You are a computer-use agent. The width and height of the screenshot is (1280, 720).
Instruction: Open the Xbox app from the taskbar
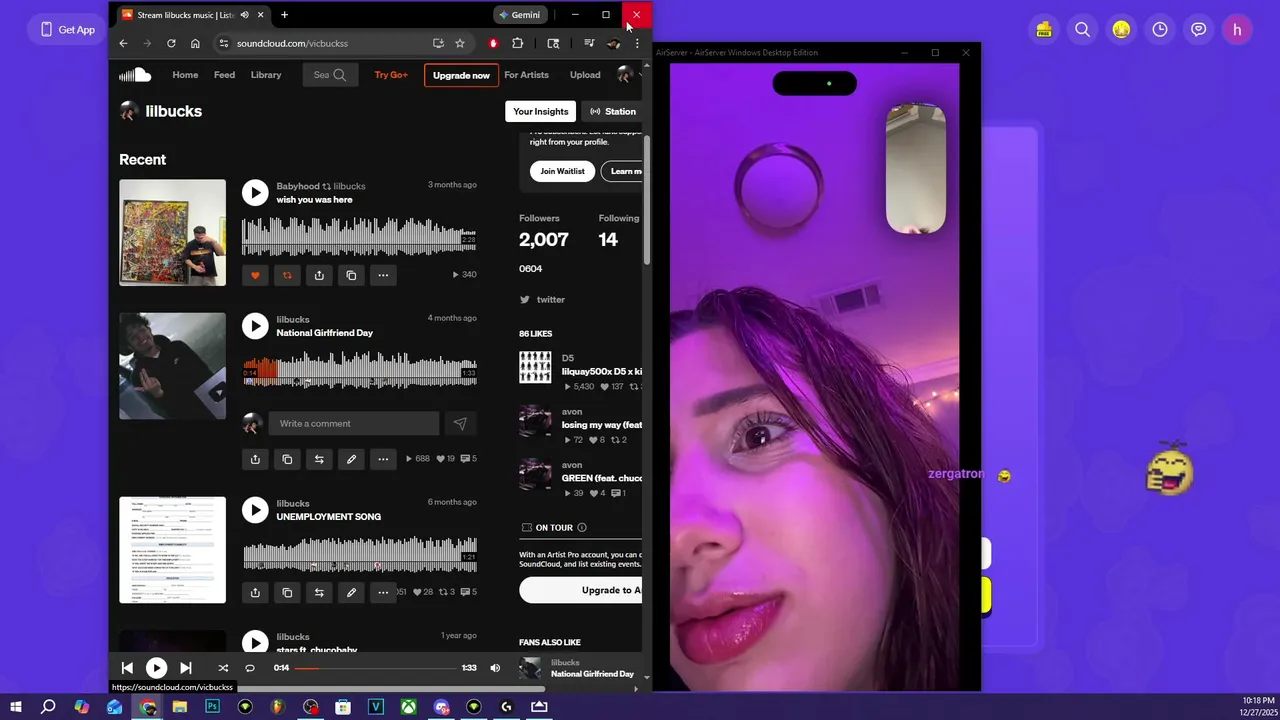click(408, 707)
